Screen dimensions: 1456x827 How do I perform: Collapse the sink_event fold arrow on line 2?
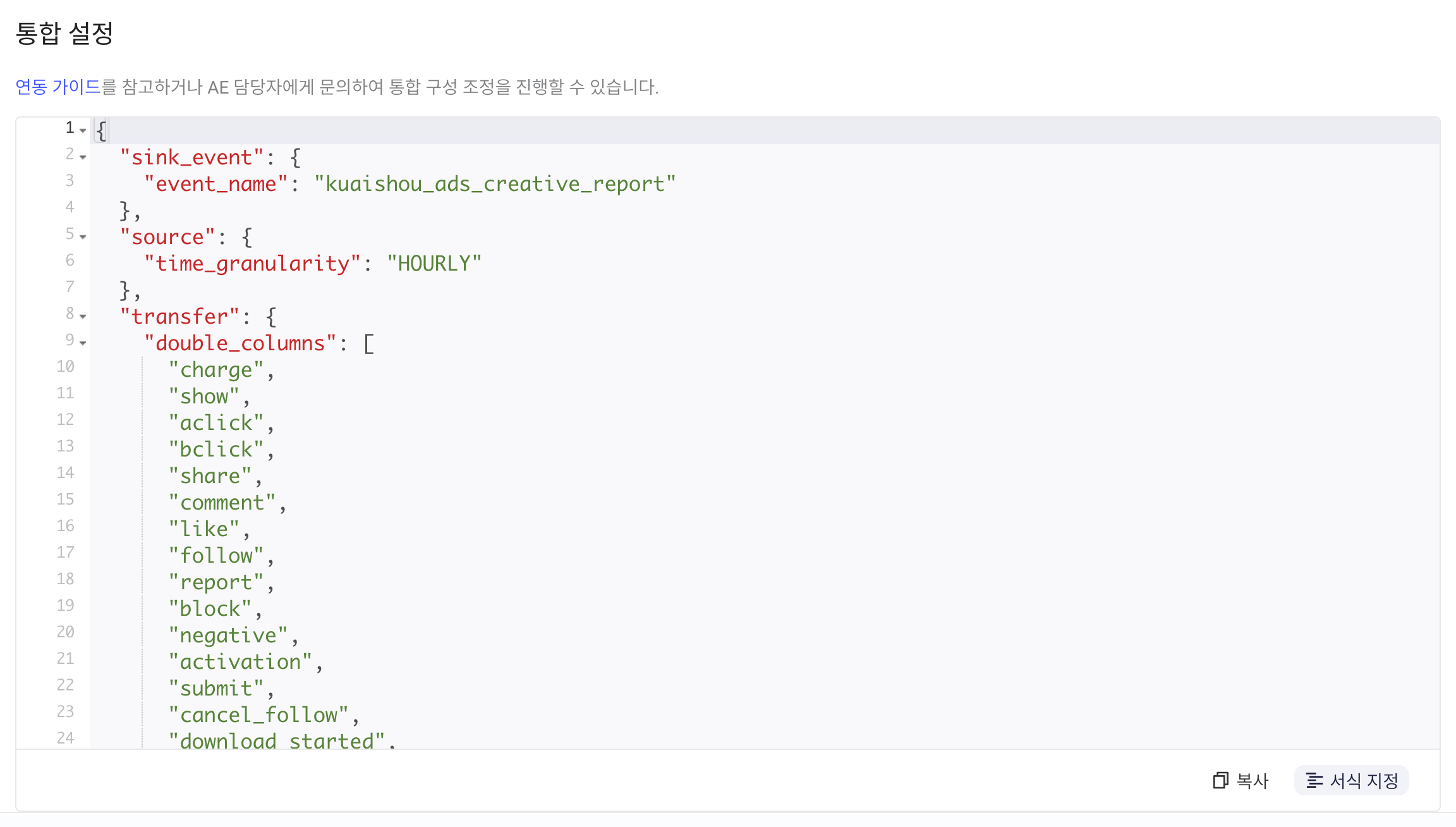tap(83, 157)
